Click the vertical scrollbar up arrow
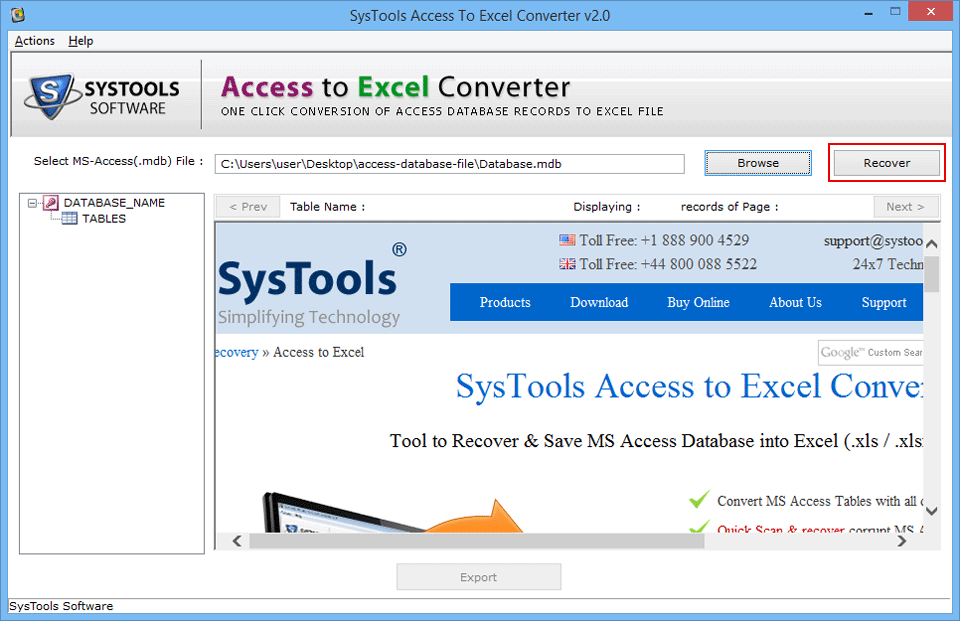 pos(932,244)
